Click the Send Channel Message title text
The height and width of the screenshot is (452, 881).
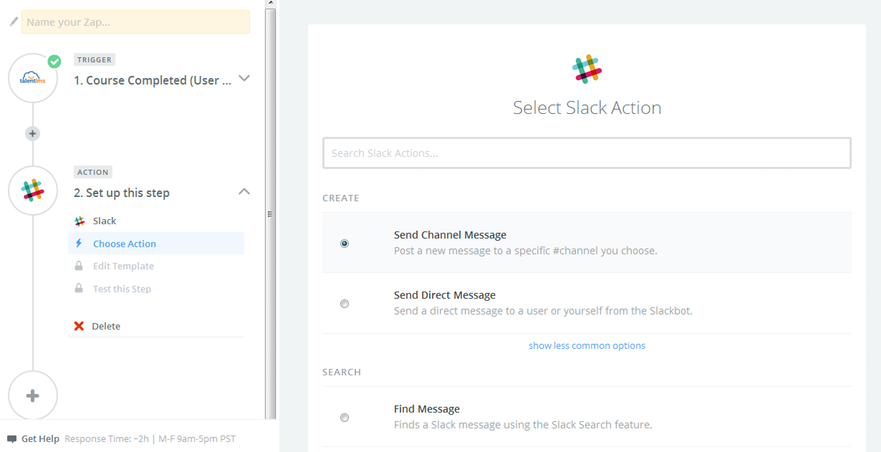click(450, 235)
